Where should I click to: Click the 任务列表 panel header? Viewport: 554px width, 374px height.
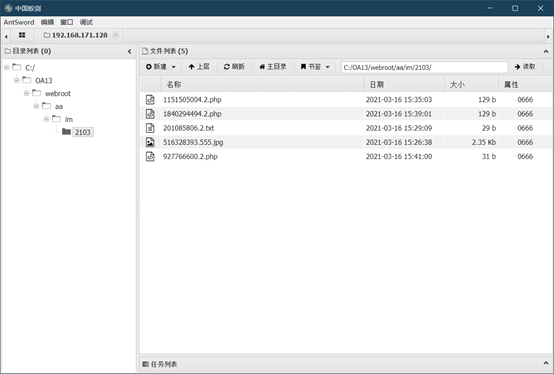[x=346, y=364]
